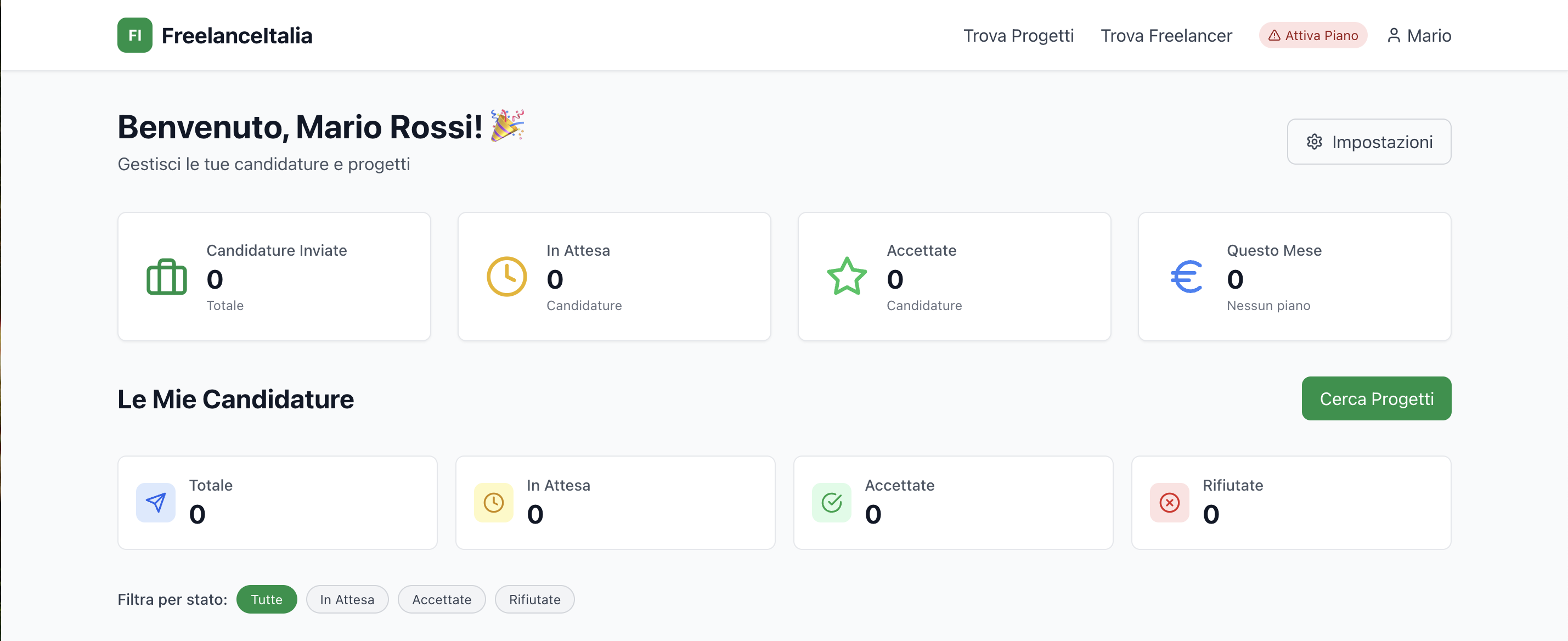
Task: Click the Cerca Progetti button
Action: [1377, 398]
